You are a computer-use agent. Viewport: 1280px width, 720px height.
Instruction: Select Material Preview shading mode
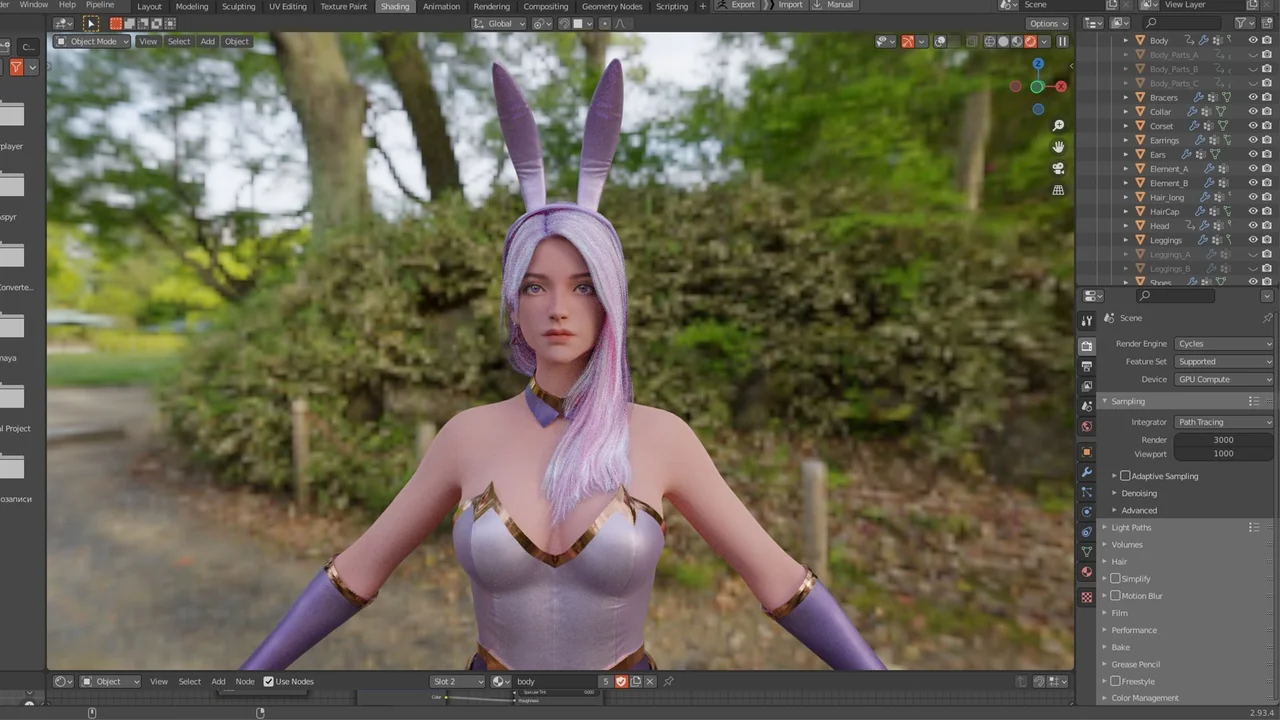tap(1017, 42)
